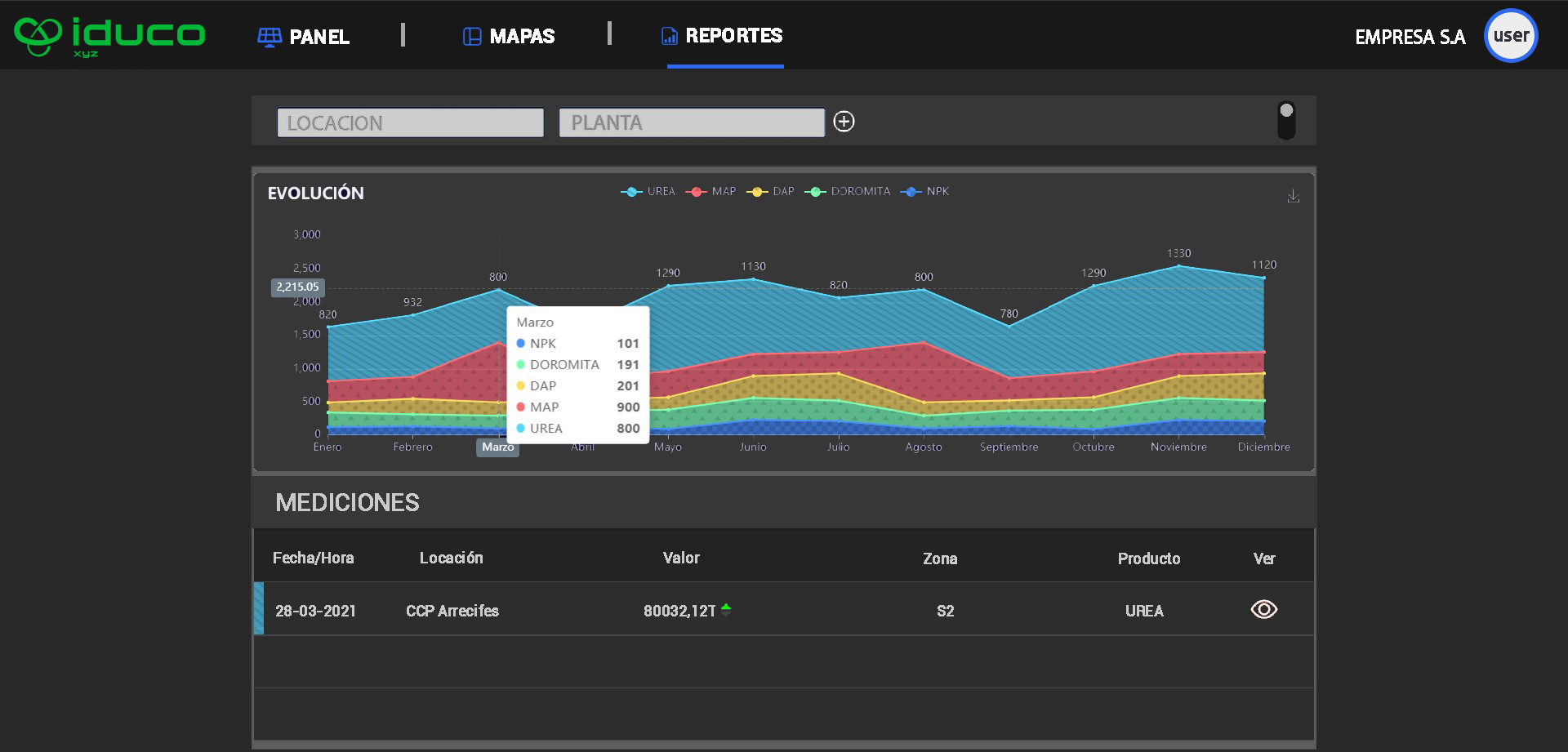The image size is (1568, 752).
Task: Toggle the vertical switch in filter bar
Action: 1286,121
